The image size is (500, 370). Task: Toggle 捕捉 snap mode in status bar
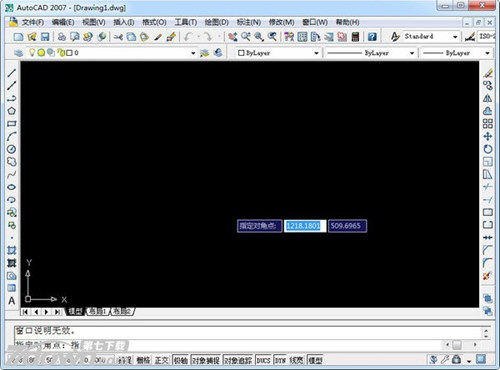(125, 360)
